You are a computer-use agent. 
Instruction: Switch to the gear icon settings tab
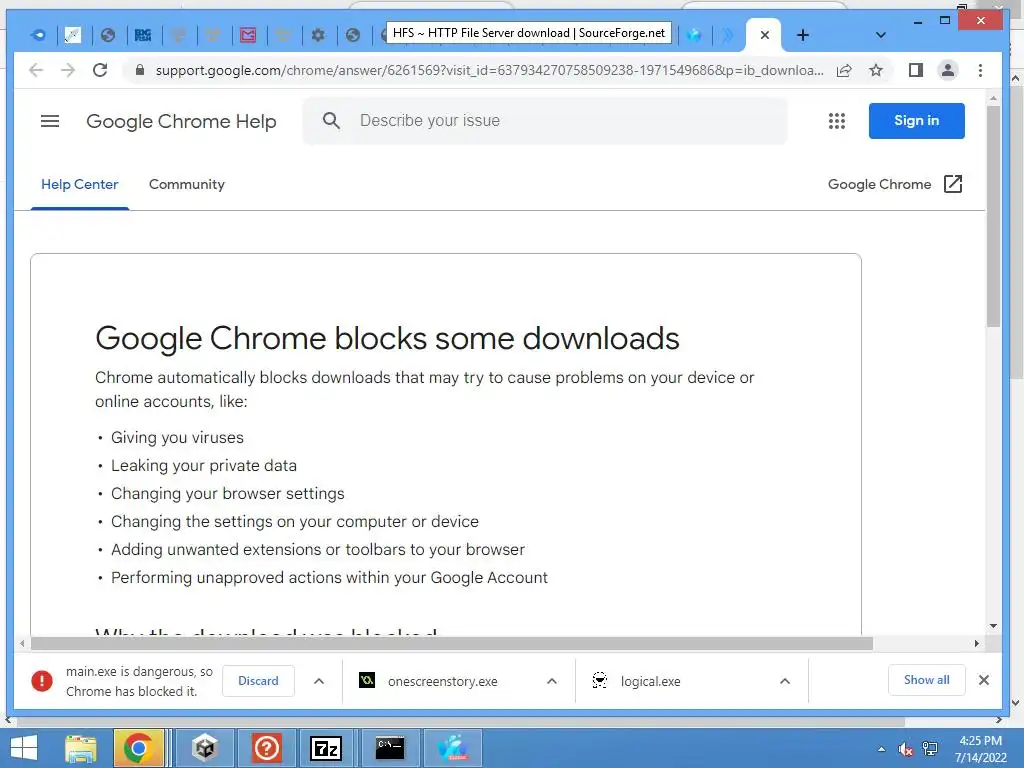tap(318, 35)
